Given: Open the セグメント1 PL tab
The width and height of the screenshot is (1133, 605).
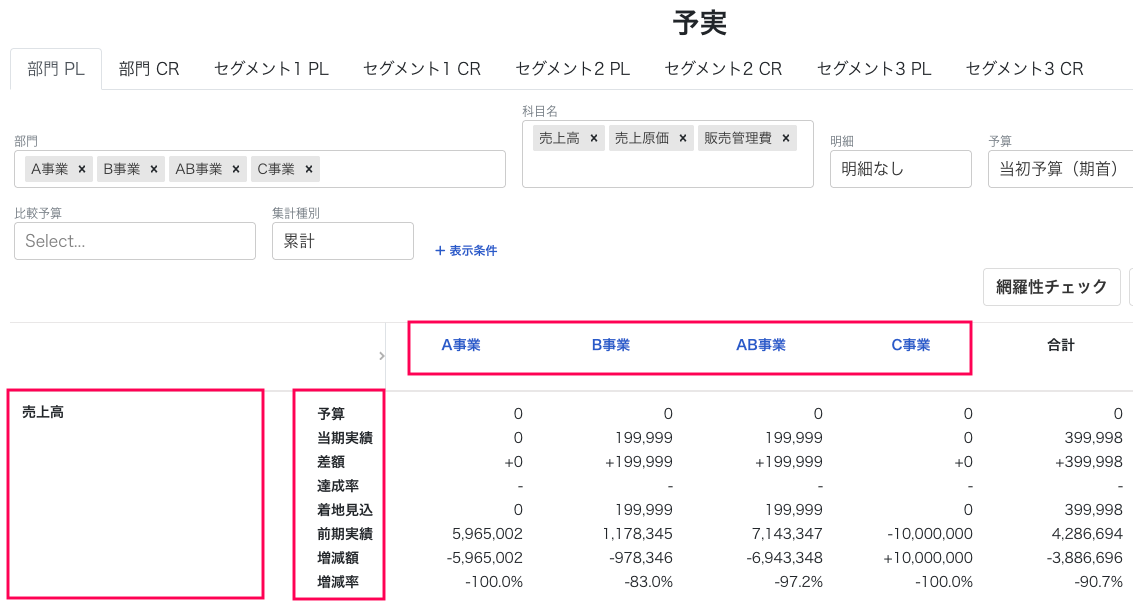Looking at the screenshot, I should tap(272, 69).
